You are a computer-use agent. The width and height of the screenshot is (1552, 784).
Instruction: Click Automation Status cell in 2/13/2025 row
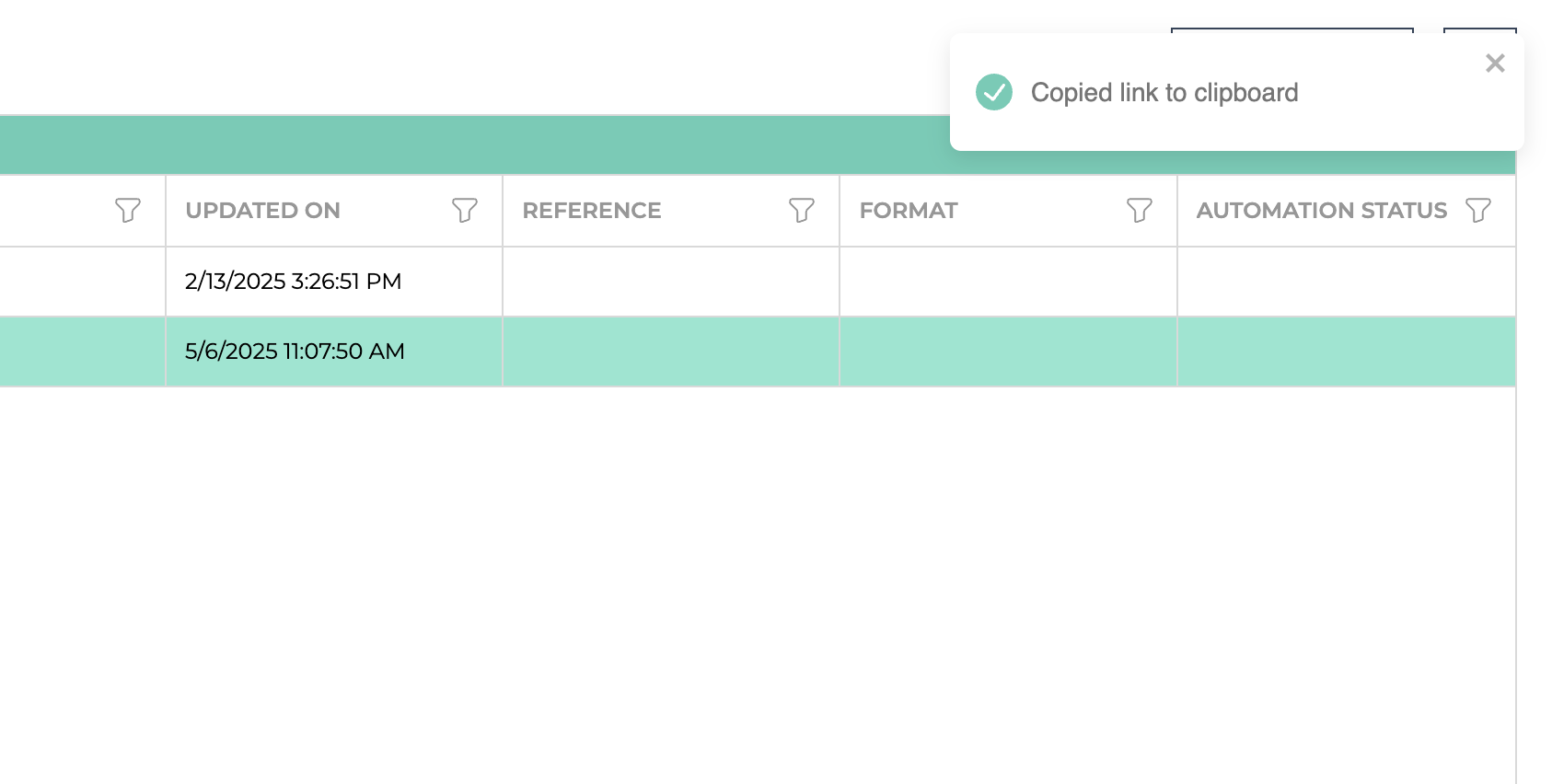pos(1346,282)
